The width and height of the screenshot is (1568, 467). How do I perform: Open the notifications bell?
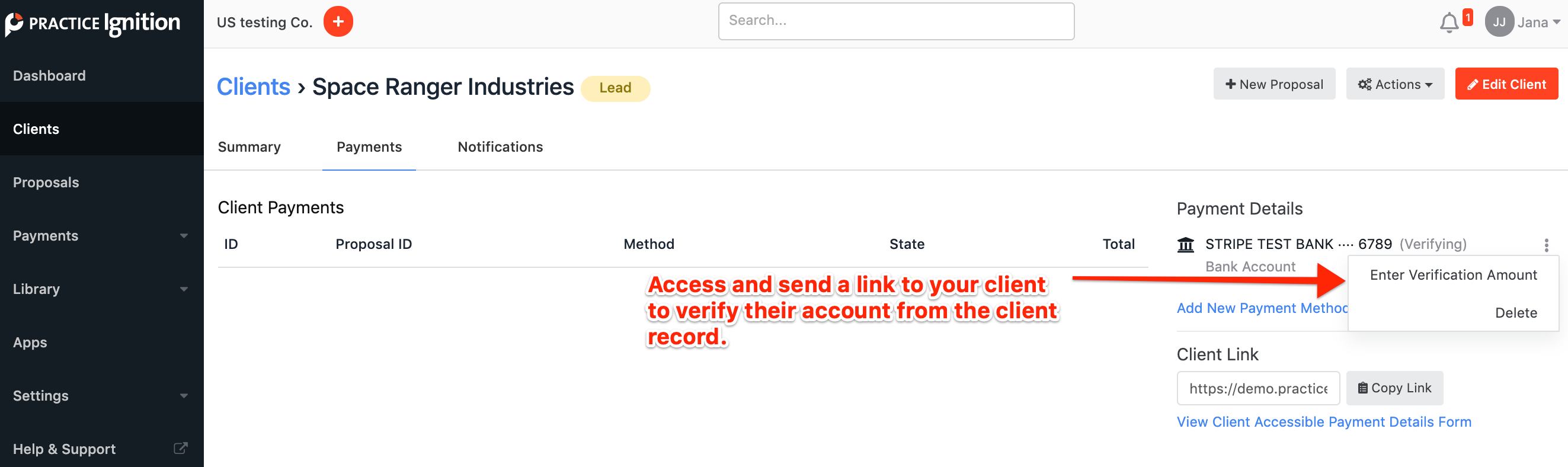click(1449, 23)
